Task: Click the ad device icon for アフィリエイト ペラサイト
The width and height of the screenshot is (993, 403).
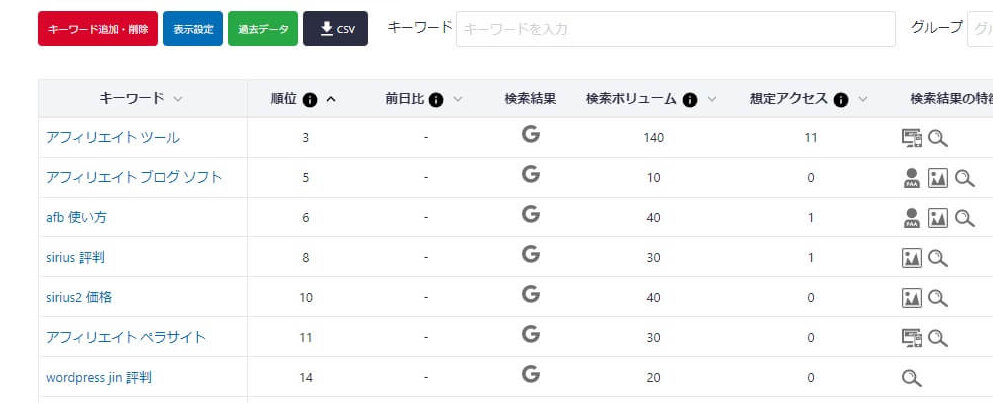Action: (911, 337)
